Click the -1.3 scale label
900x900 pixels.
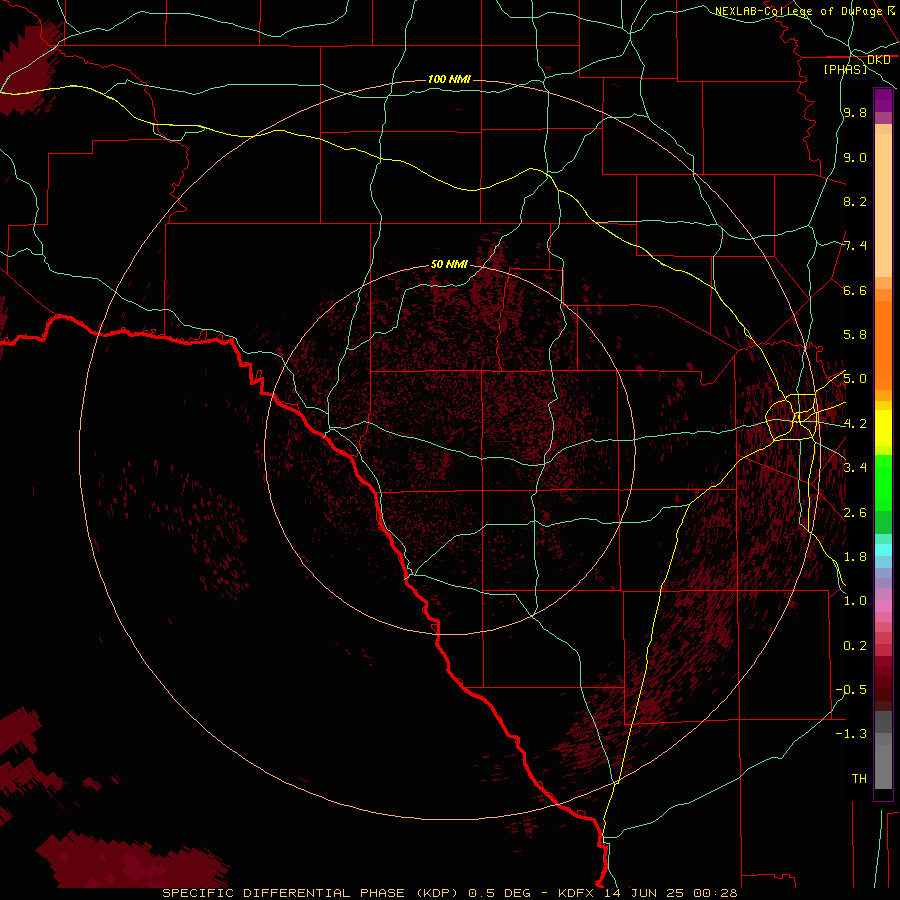point(851,734)
